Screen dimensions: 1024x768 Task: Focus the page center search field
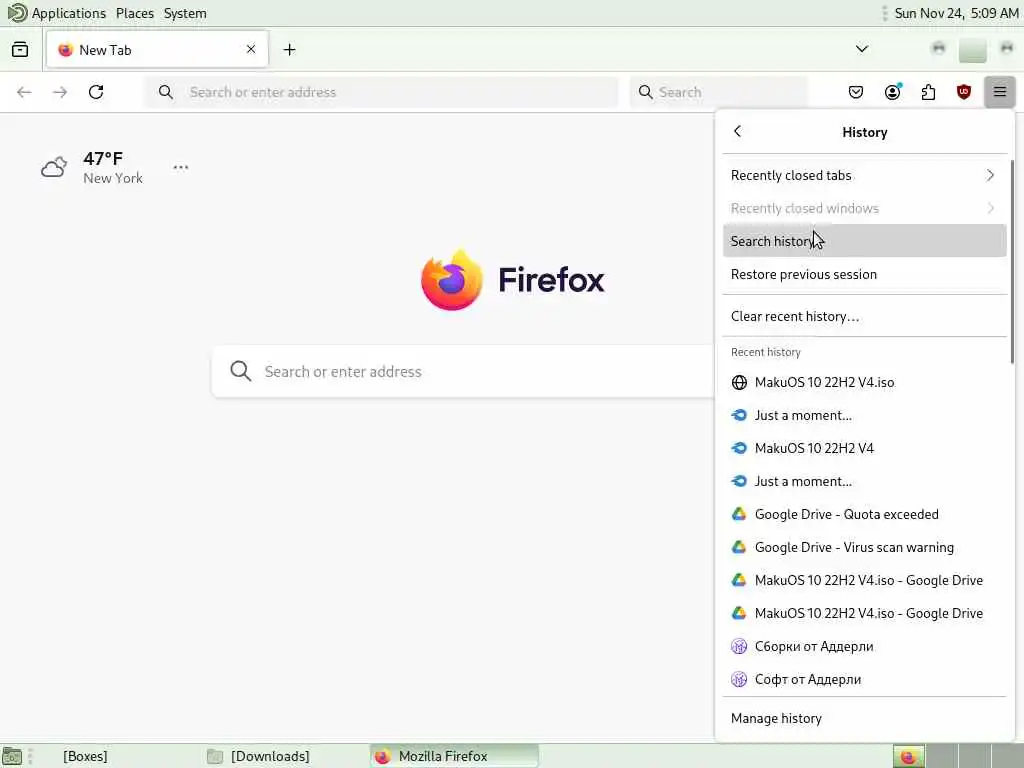[x=463, y=372]
